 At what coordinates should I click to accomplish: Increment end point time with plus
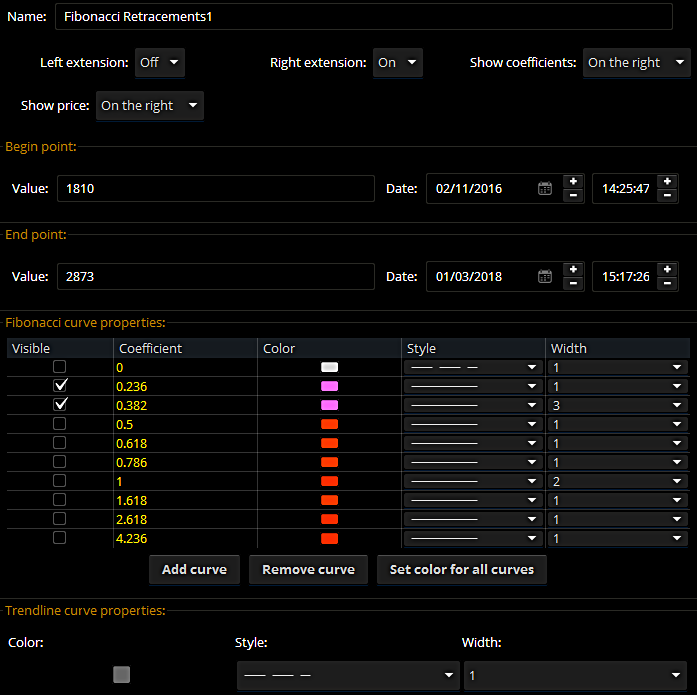[x=667, y=269]
